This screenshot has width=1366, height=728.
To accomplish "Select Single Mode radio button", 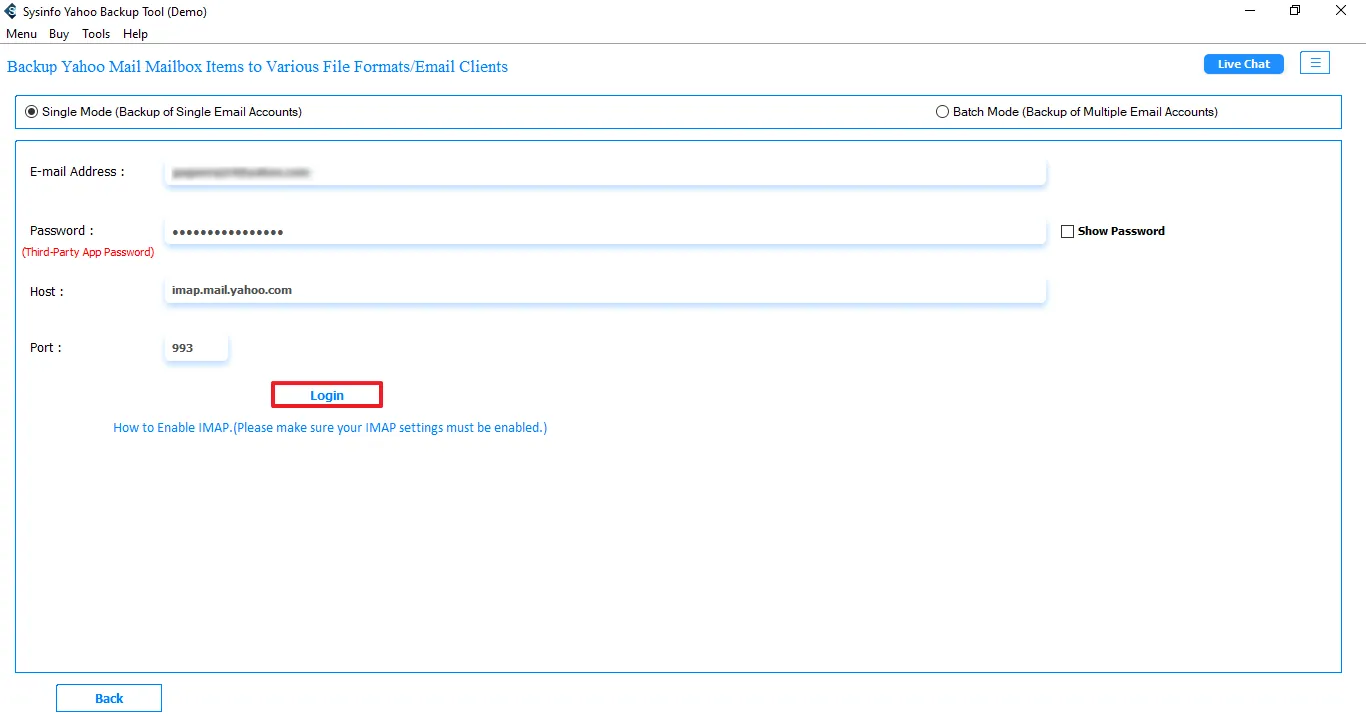I will (31, 112).
